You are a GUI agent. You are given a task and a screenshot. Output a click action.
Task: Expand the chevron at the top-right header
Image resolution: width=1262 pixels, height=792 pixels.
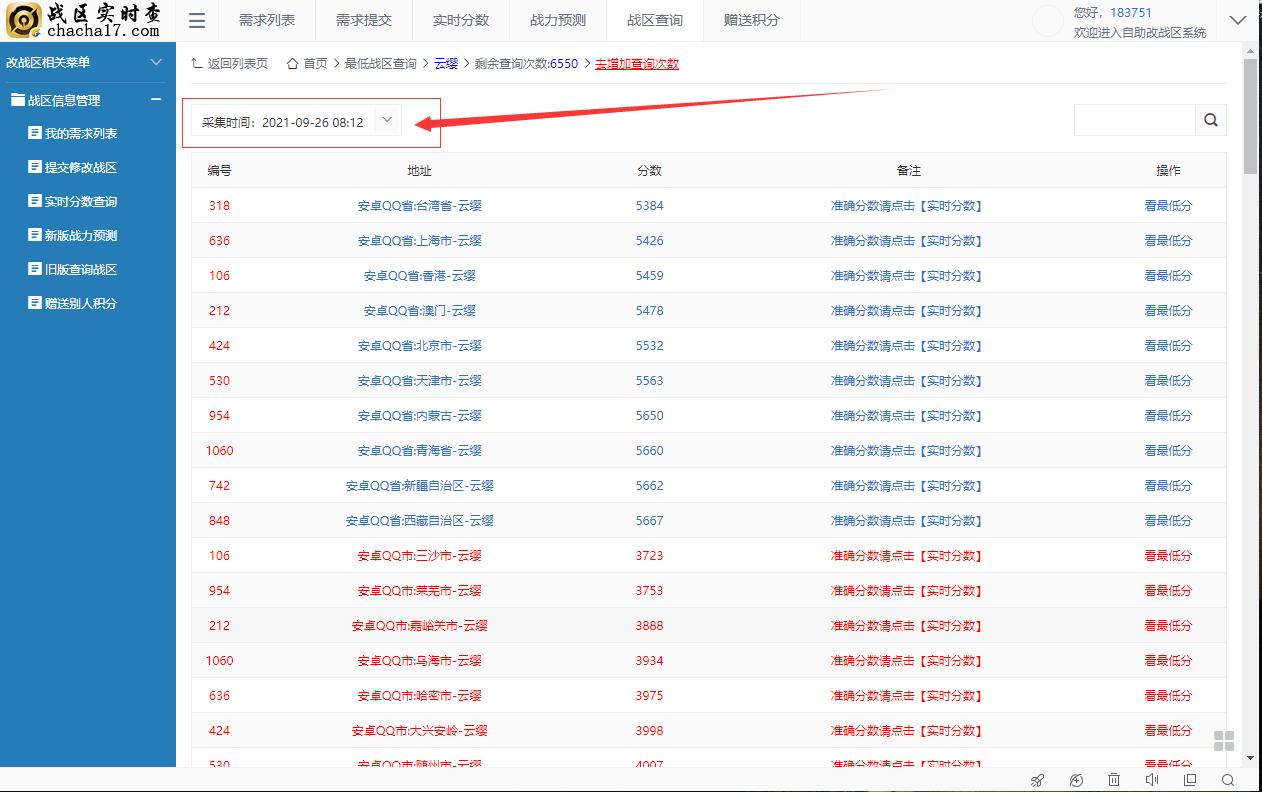[1238, 20]
